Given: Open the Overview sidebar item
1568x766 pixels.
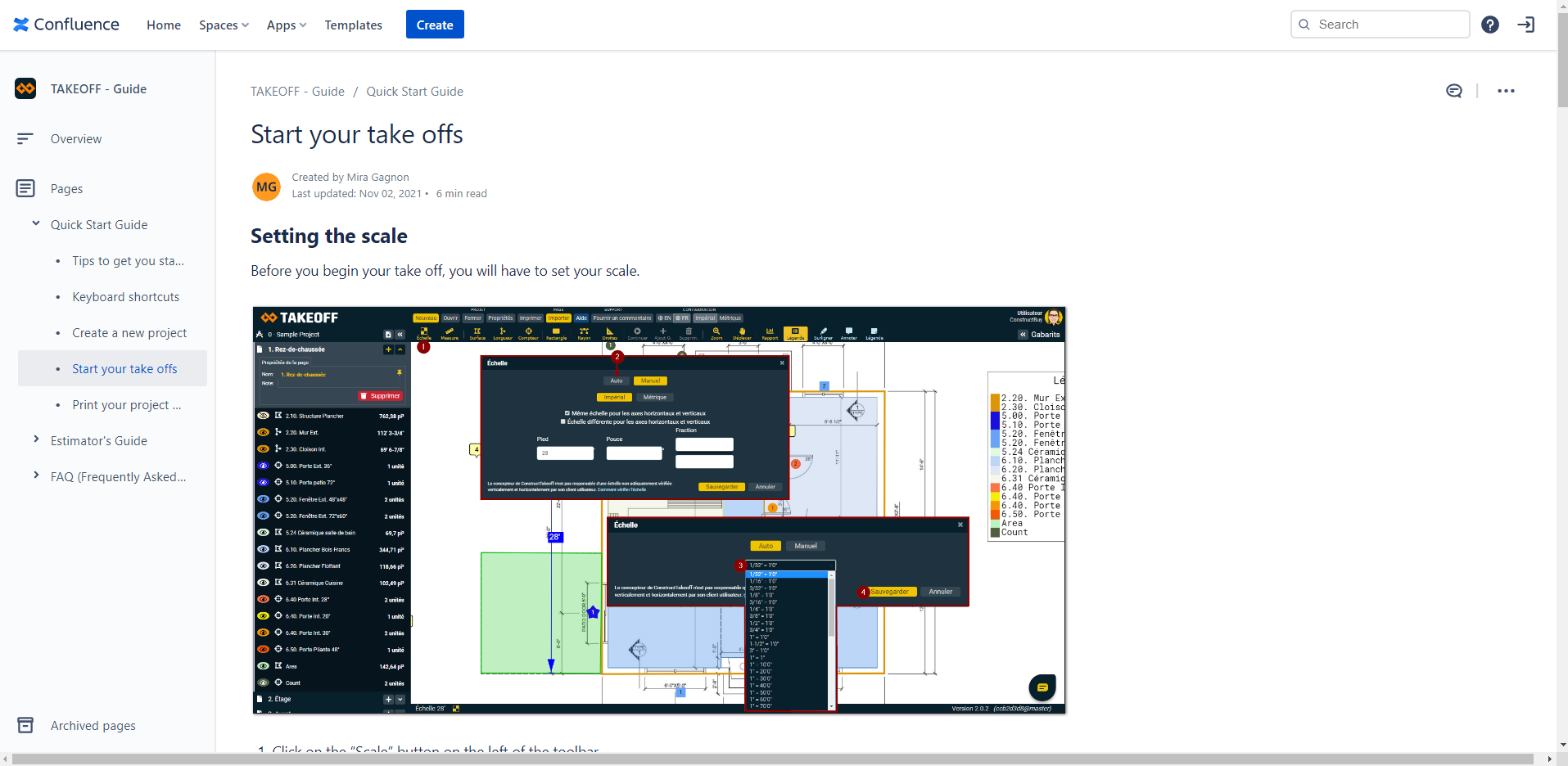Looking at the screenshot, I should [76, 139].
